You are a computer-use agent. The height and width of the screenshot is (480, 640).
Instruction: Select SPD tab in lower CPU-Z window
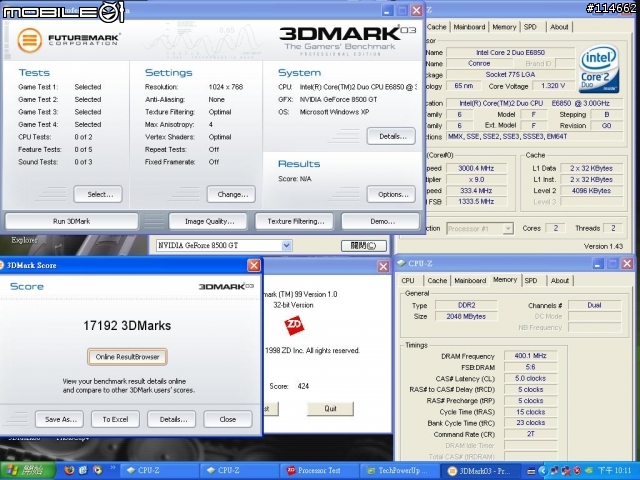pyautogui.click(x=531, y=281)
